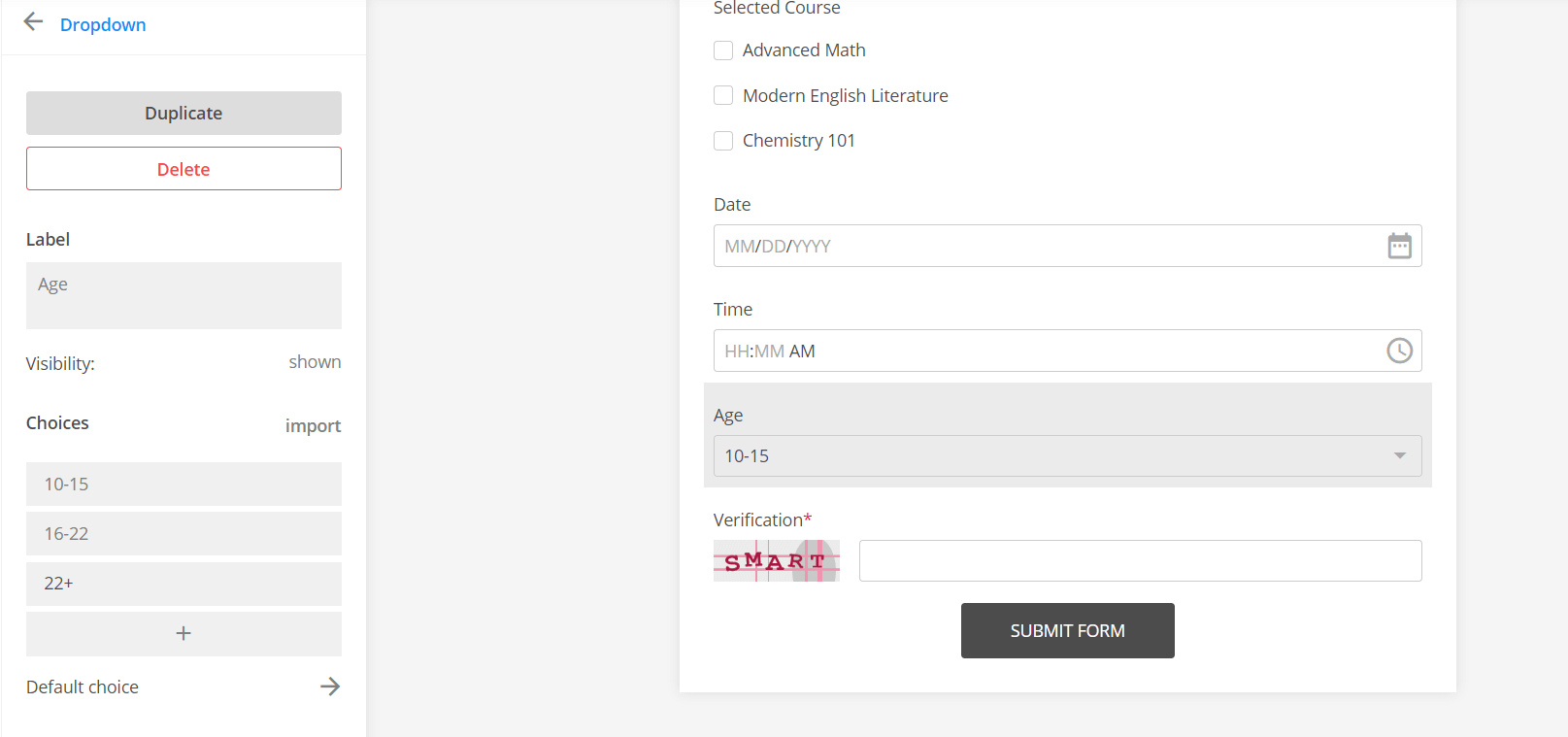
Task: Open the clock picker for the Time field
Action: 1399,351
